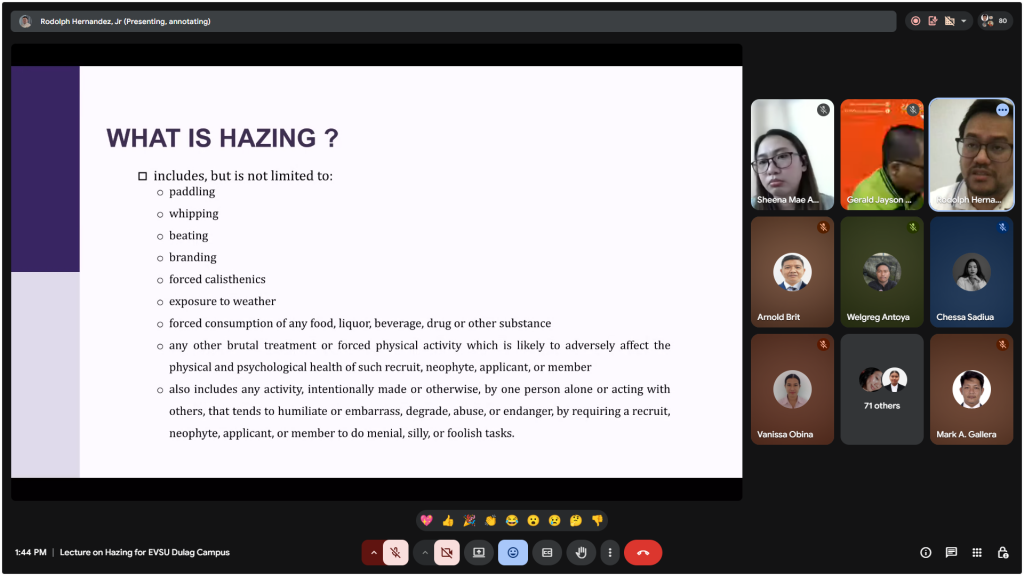Show meeting details info icon
This screenshot has height=576, width=1024.
925,552
